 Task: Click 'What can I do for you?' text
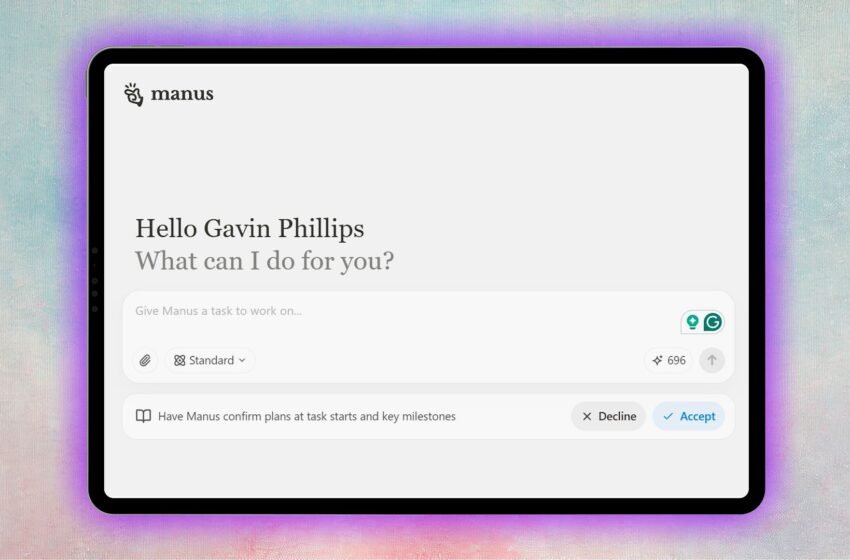click(265, 261)
